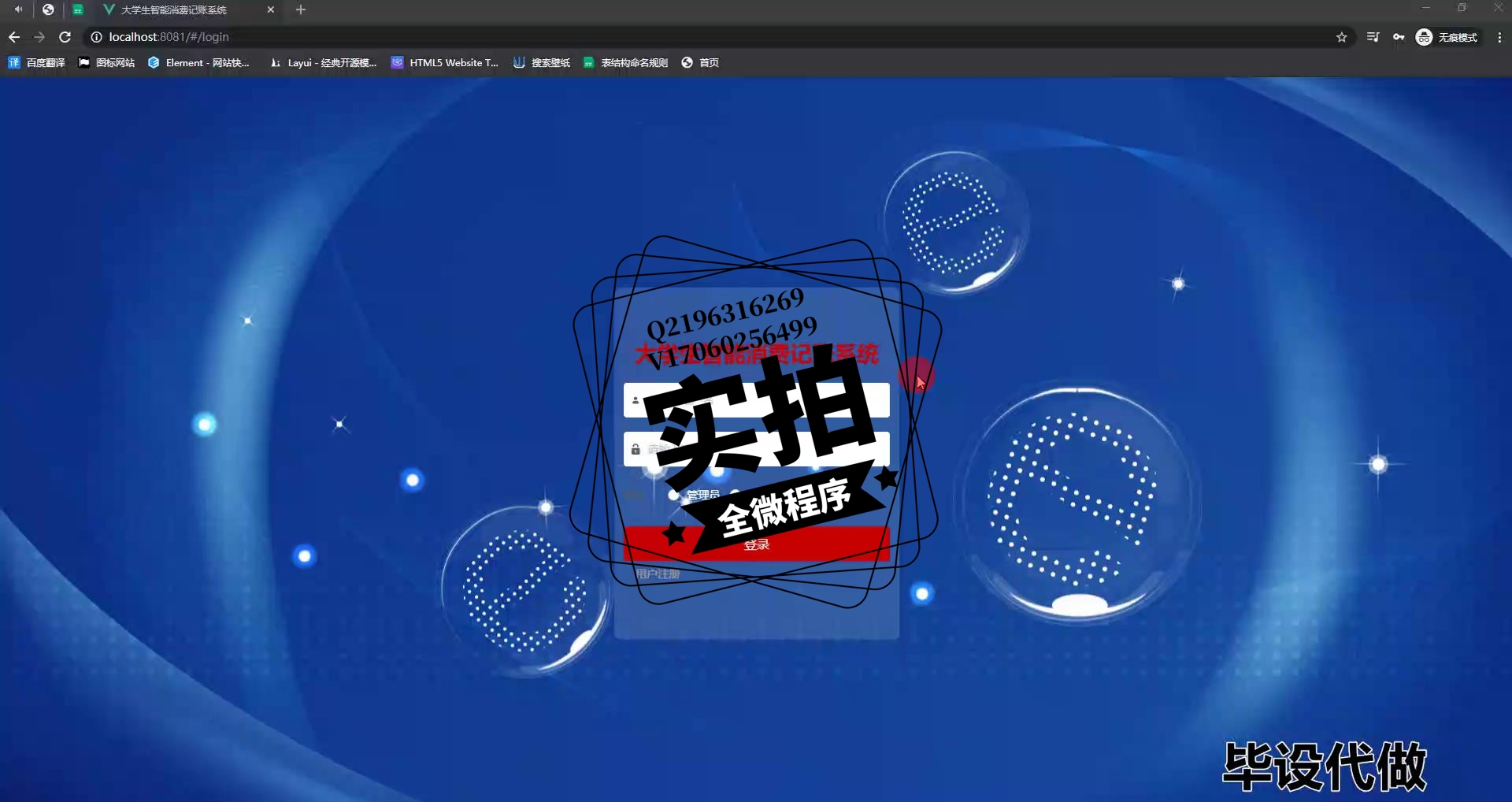Image resolution: width=1512 pixels, height=802 pixels.
Task: Go back with the browser back arrow
Action: (x=14, y=37)
